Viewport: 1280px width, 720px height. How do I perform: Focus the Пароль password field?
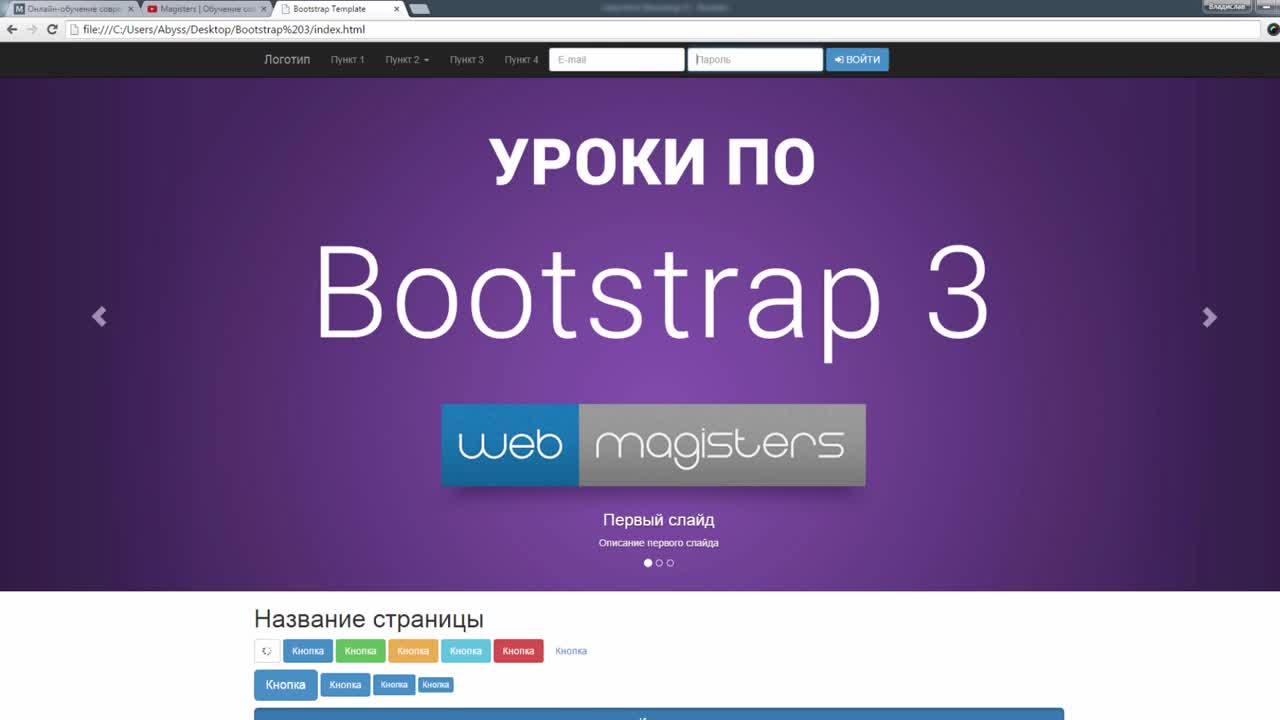(755, 60)
